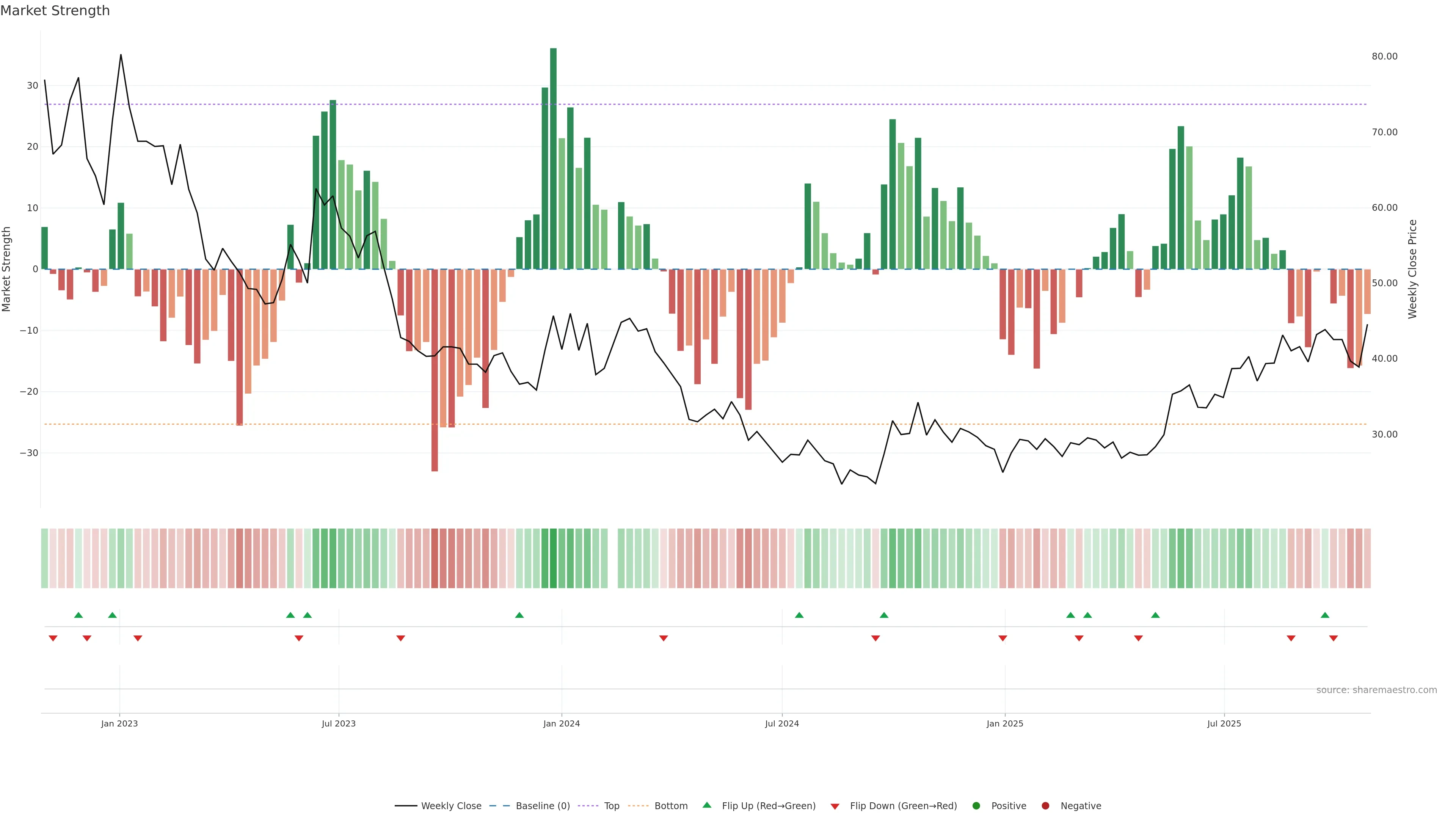Viewport: 1456px width, 819px height.
Task: Click the Weekly Close Price axis title
Action: [x=1412, y=269]
